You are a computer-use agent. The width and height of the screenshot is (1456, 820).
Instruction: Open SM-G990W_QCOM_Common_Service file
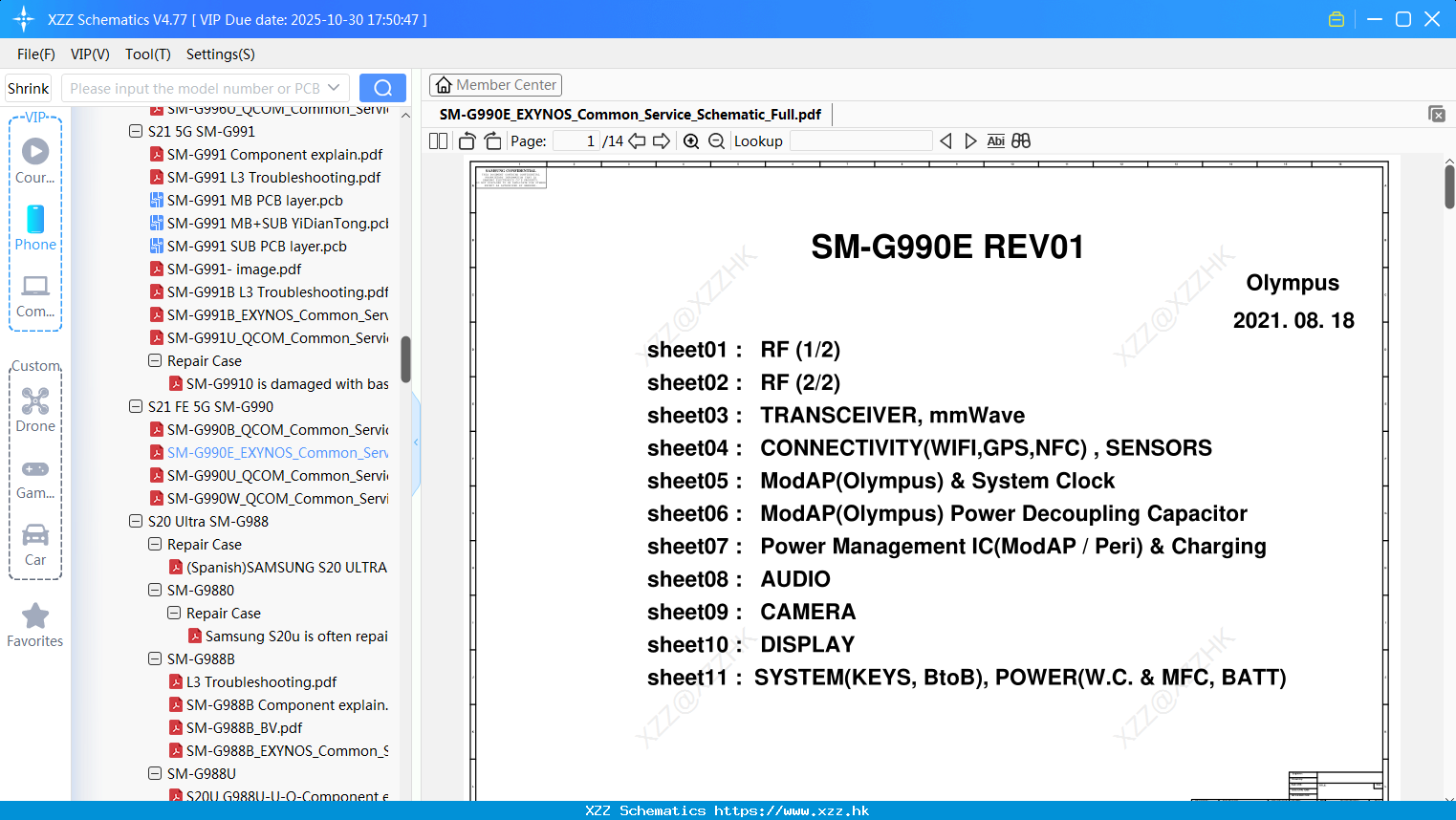coord(277,498)
